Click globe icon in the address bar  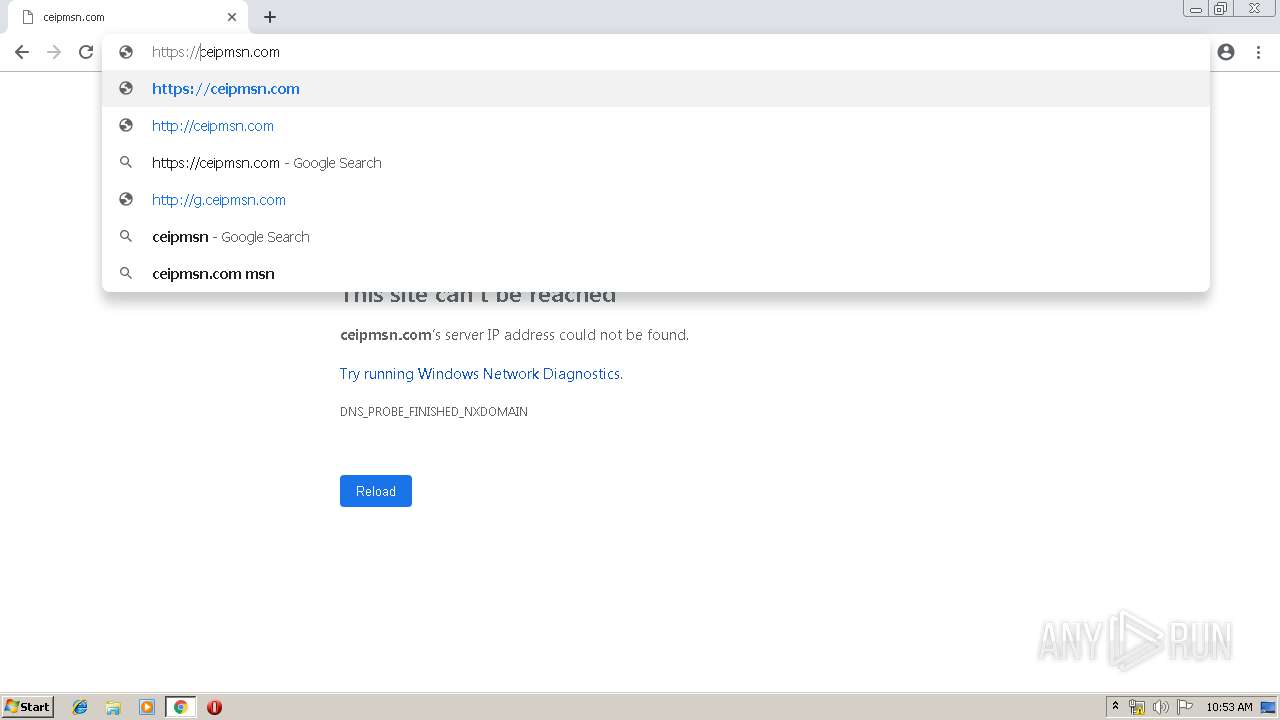pyautogui.click(x=126, y=52)
